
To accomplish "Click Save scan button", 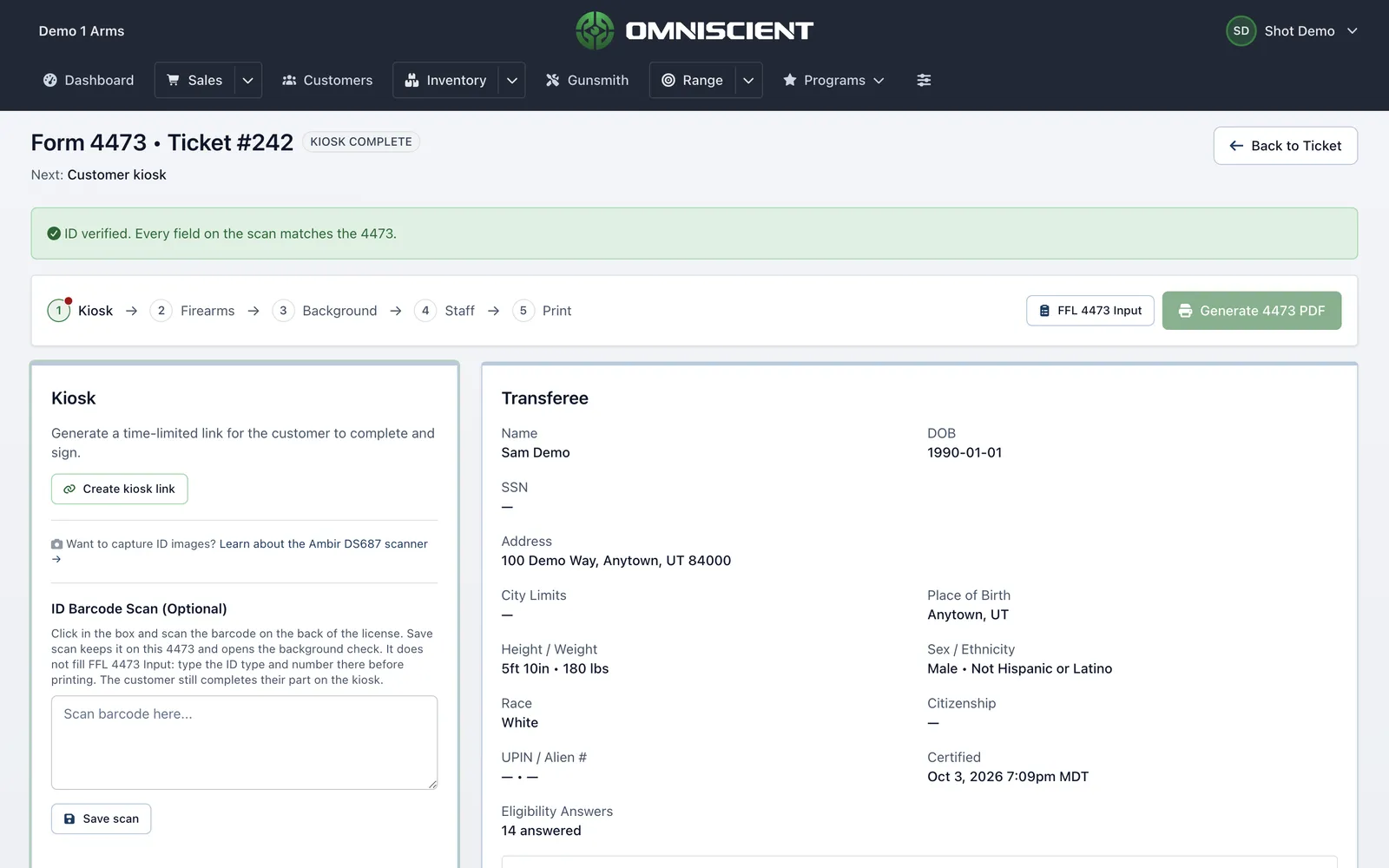I will coord(101,819).
